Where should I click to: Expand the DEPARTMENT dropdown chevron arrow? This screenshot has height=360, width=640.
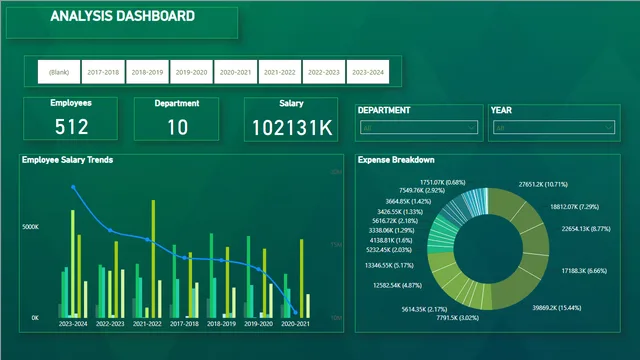point(471,127)
